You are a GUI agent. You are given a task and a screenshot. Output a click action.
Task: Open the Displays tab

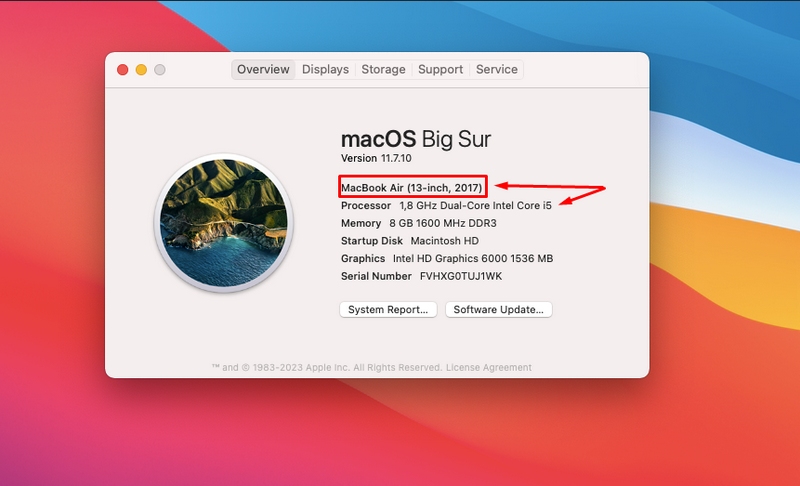(x=325, y=70)
